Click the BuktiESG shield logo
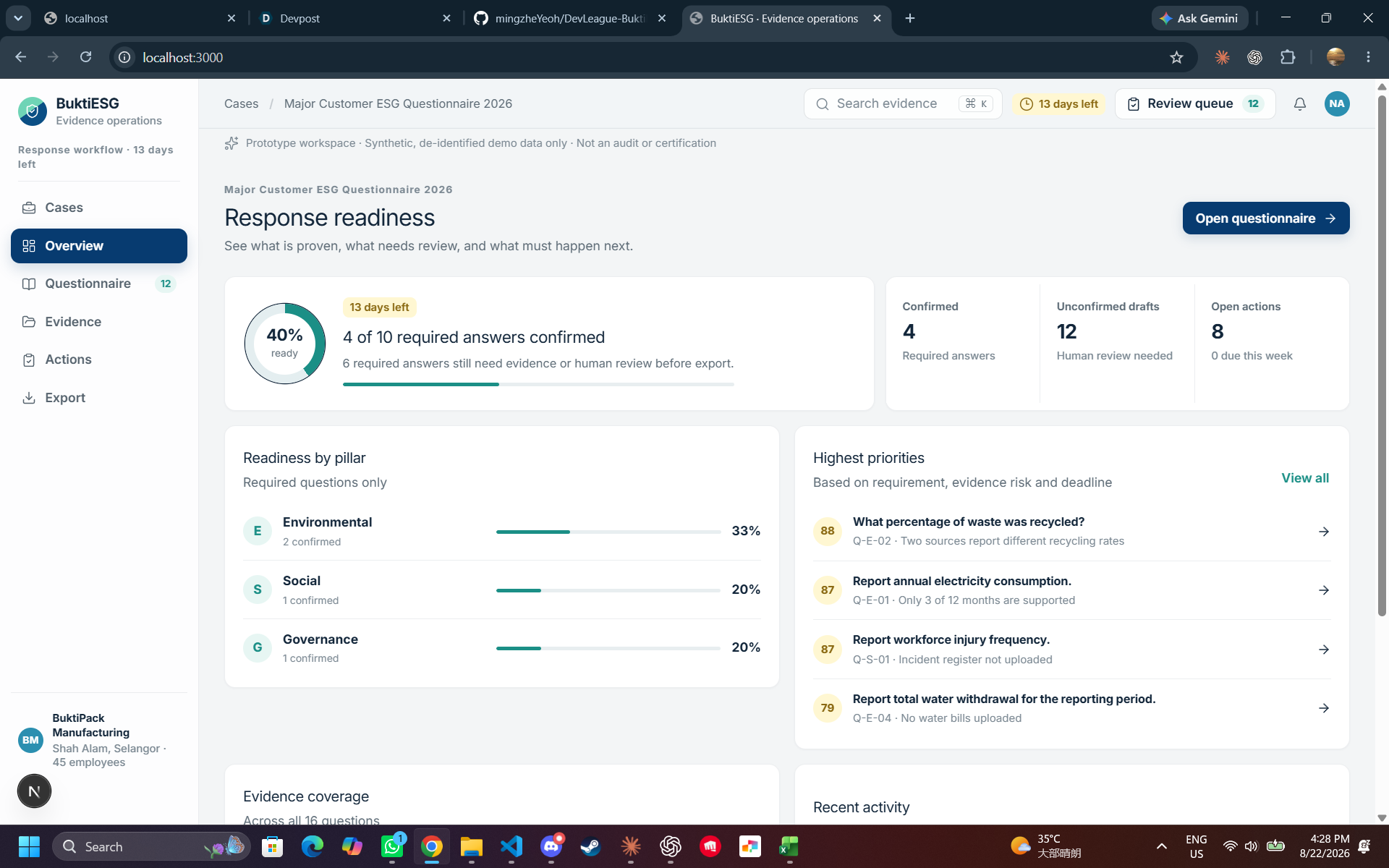The height and width of the screenshot is (868, 1389). [33, 111]
